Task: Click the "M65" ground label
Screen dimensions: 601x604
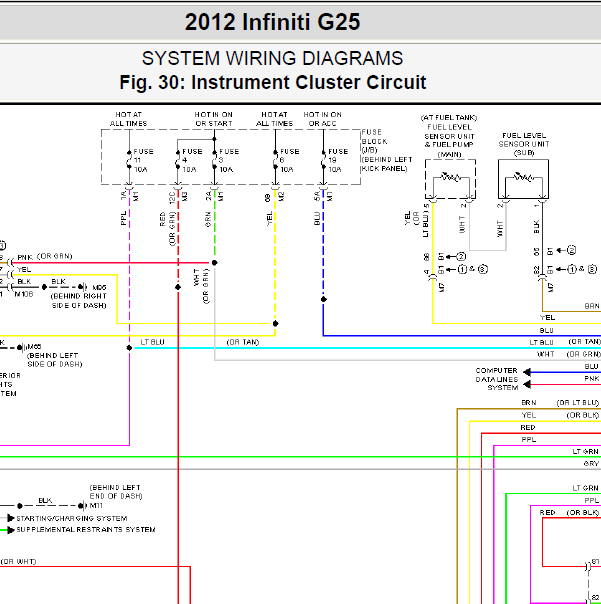Action: [34, 347]
